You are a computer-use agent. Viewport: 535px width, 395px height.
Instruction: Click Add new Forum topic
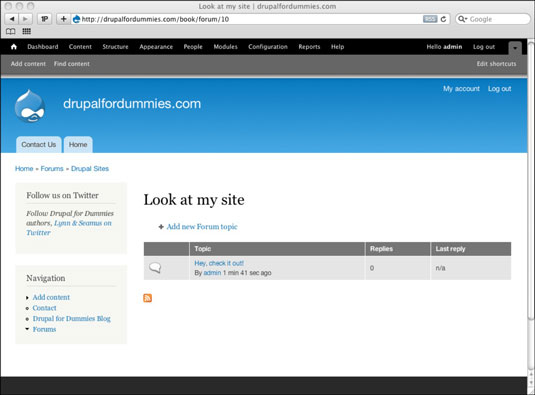click(x=202, y=226)
